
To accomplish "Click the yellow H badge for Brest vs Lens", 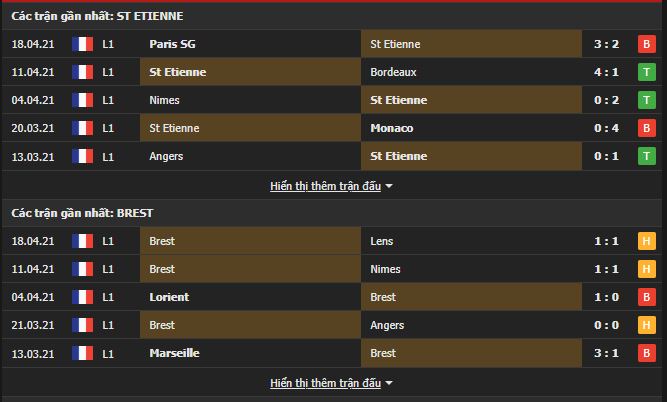I will 646,241.
